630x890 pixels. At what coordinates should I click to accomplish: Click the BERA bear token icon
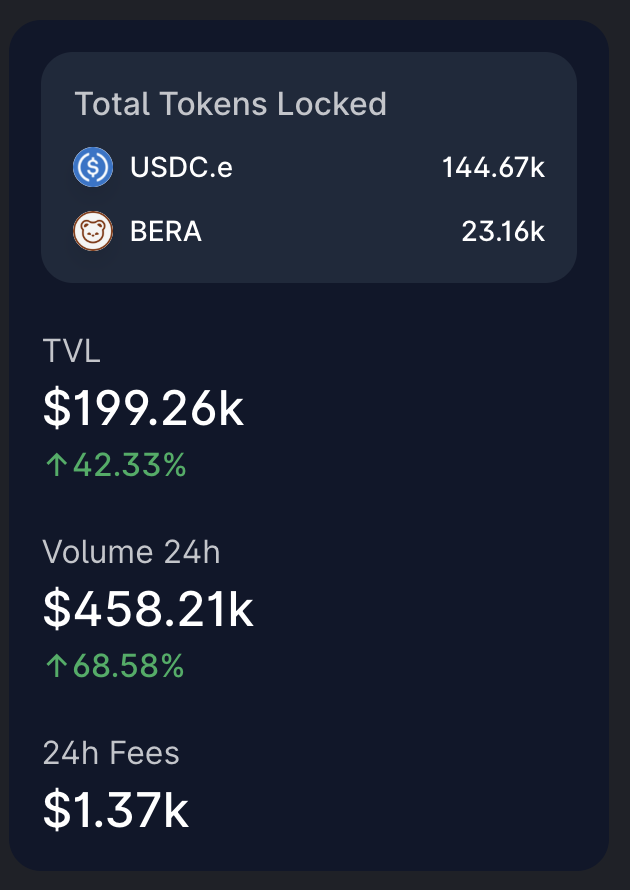(x=93, y=231)
